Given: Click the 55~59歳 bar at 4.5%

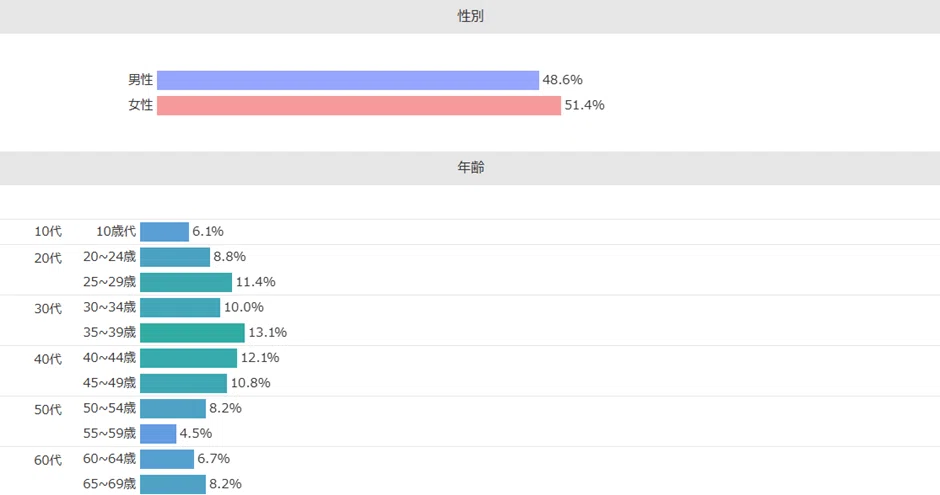Looking at the screenshot, I should [x=158, y=433].
